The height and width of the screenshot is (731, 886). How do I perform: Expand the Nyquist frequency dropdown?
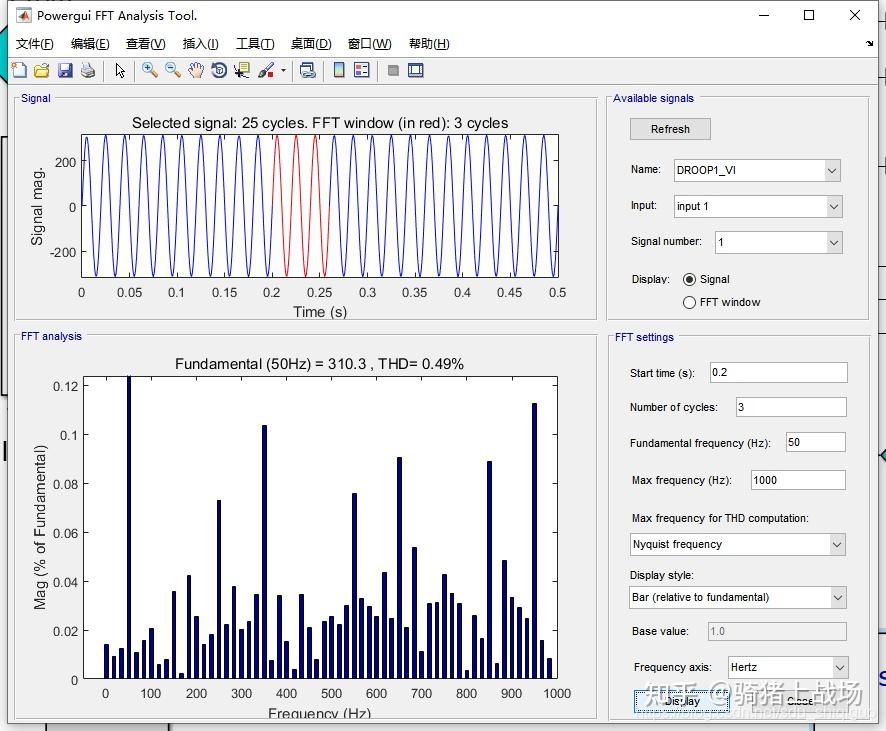click(x=738, y=544)
